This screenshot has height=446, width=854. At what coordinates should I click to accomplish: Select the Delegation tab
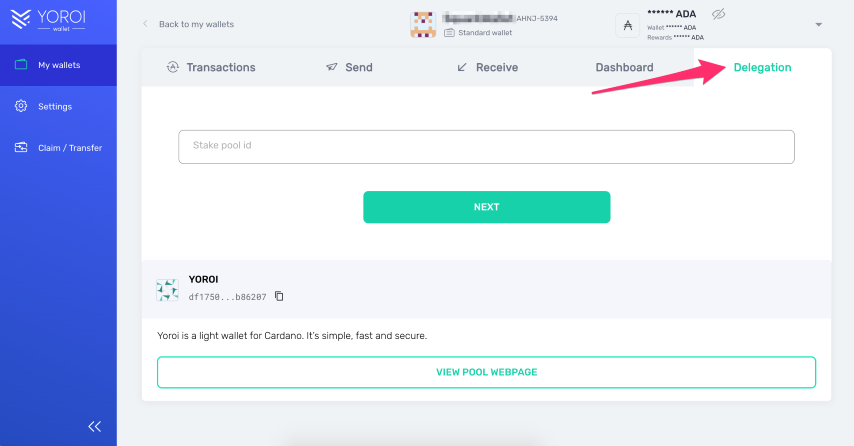click(x=762, y=68)
